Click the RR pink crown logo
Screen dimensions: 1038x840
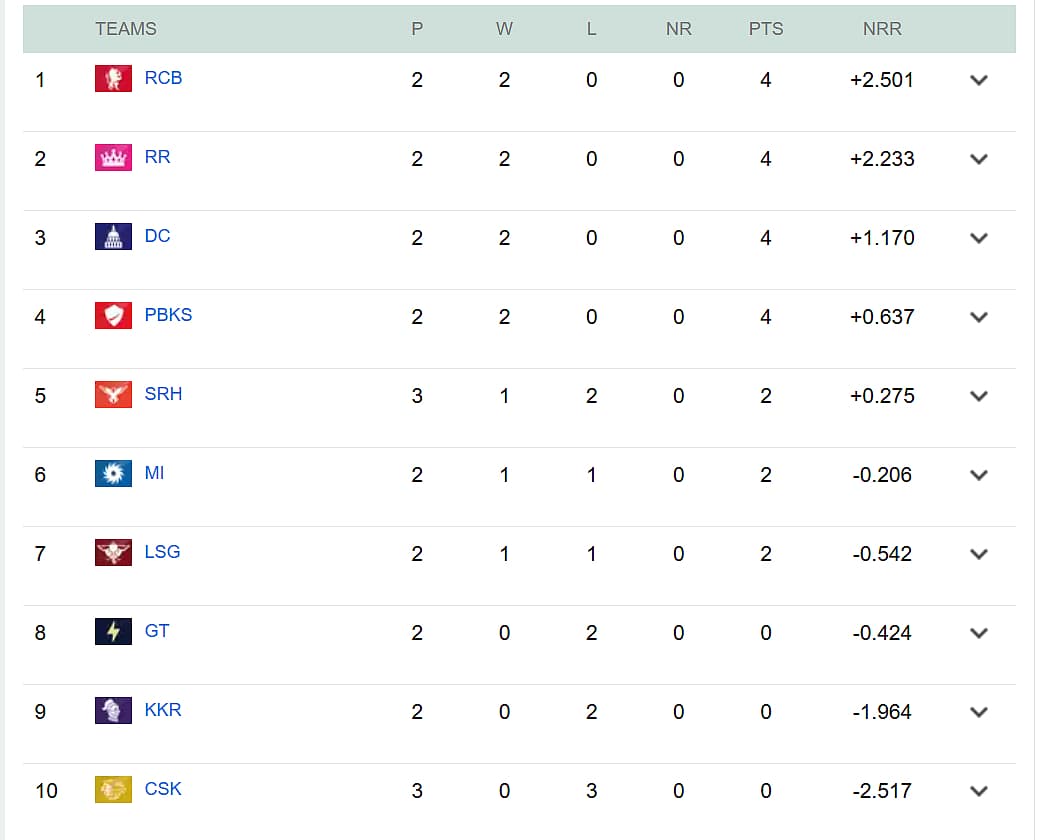(113, 158)
